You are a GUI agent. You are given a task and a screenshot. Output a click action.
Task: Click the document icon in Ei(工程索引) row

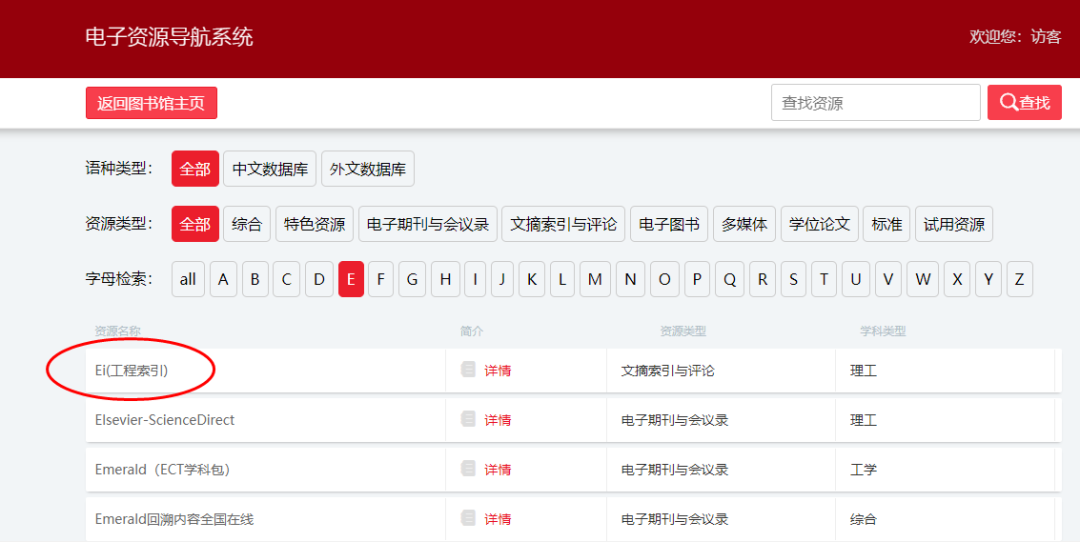click(468, 370)
